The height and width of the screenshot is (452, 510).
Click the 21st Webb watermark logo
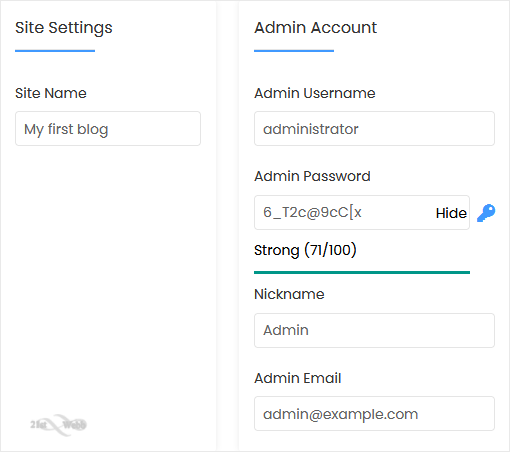click(58, 425)
